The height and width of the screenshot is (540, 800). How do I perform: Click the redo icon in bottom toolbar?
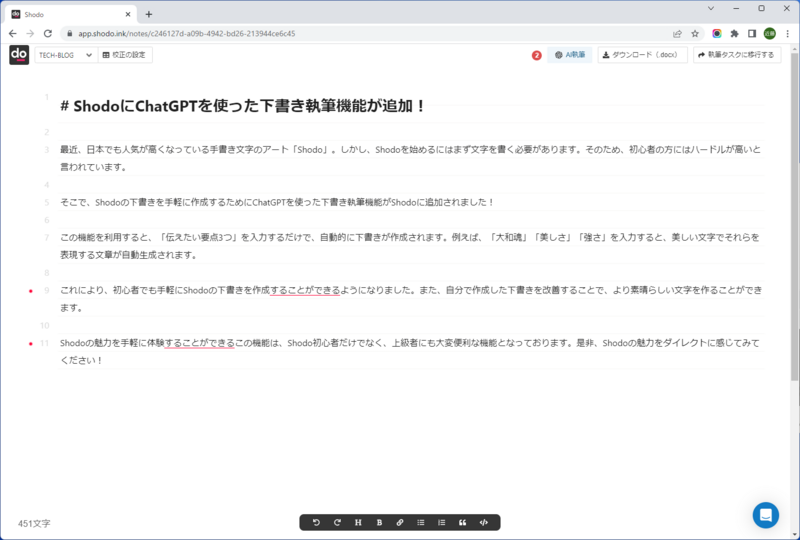[x=337, y=522]
